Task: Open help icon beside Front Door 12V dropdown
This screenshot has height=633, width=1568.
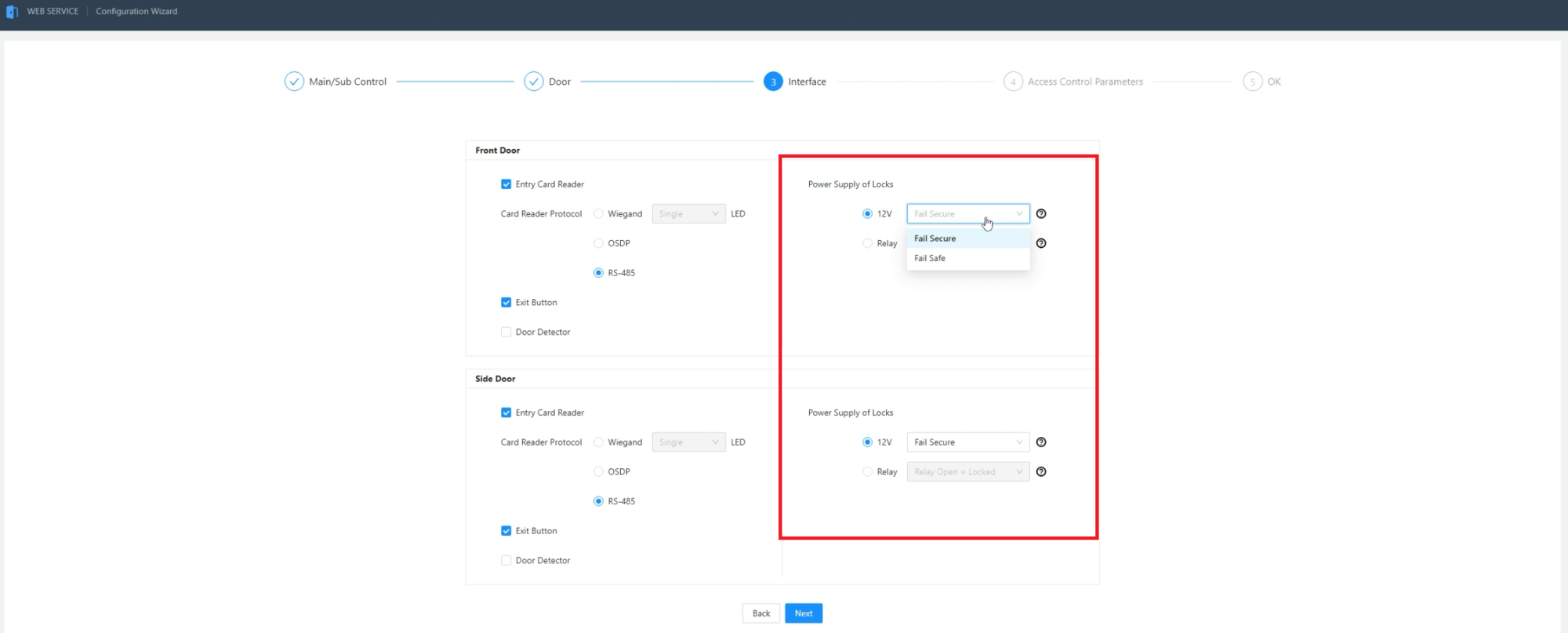Action: tap(1041, 213)
